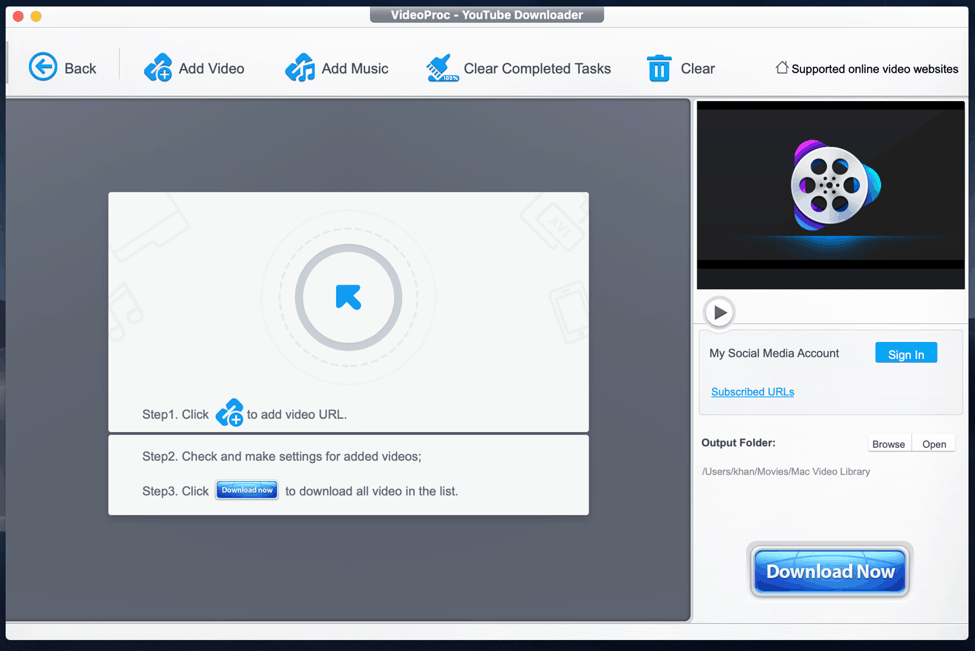
Task: Click the VideoProc YouTube Downloader title bar
Action: click(487, 14)
